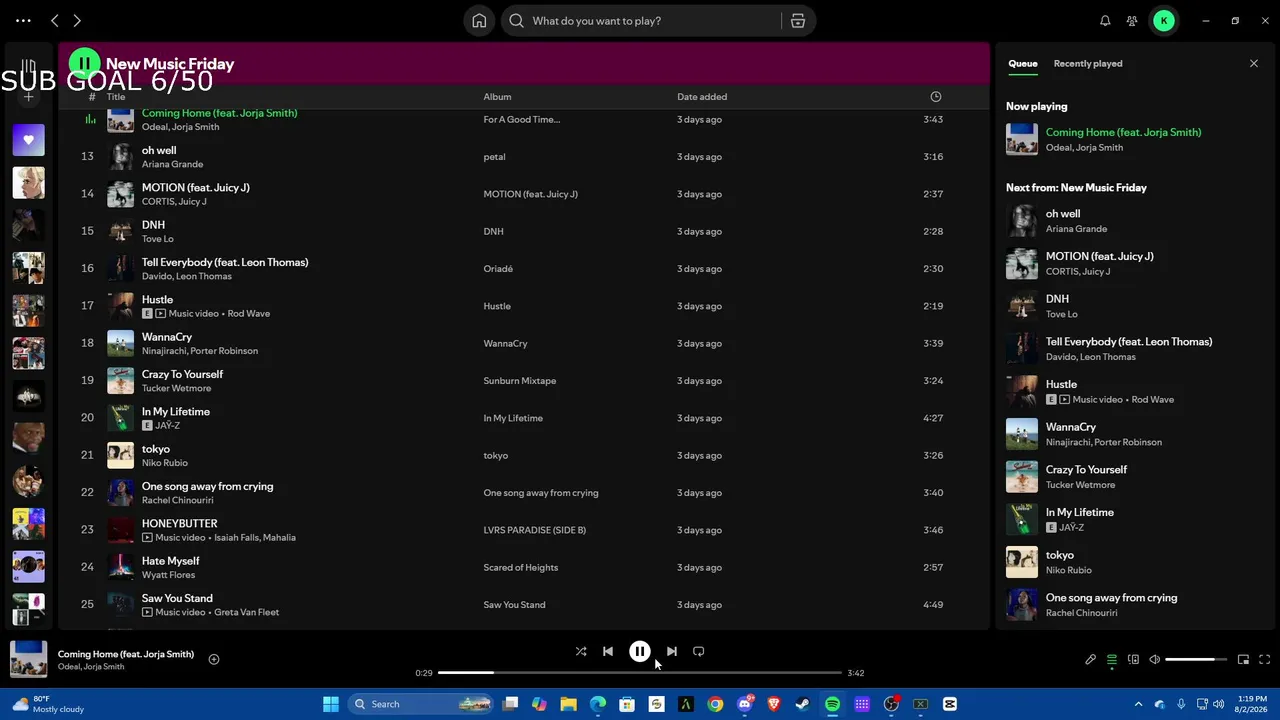The height and width of the screenshot is (720, 1280).
Task: Show hidden system tray icons
Action: 1138,704
